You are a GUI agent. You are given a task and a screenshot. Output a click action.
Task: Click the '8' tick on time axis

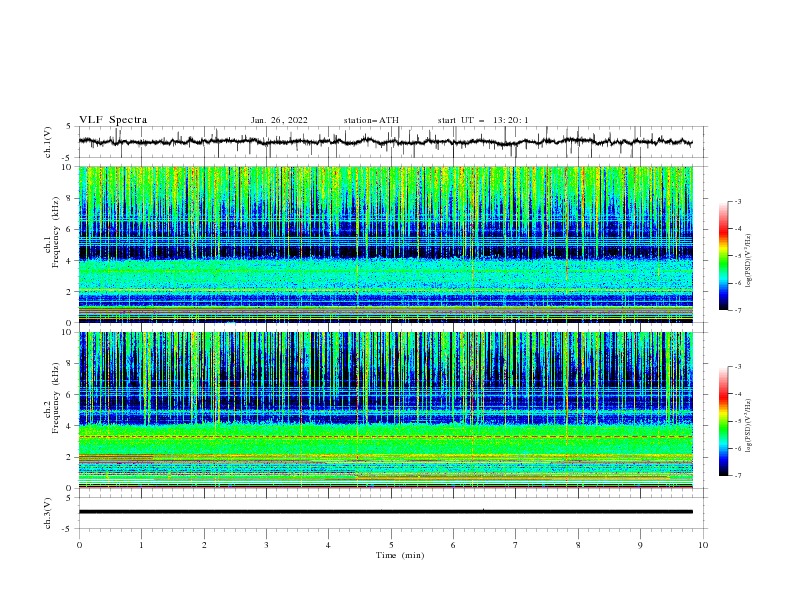(x=578, y=545)
